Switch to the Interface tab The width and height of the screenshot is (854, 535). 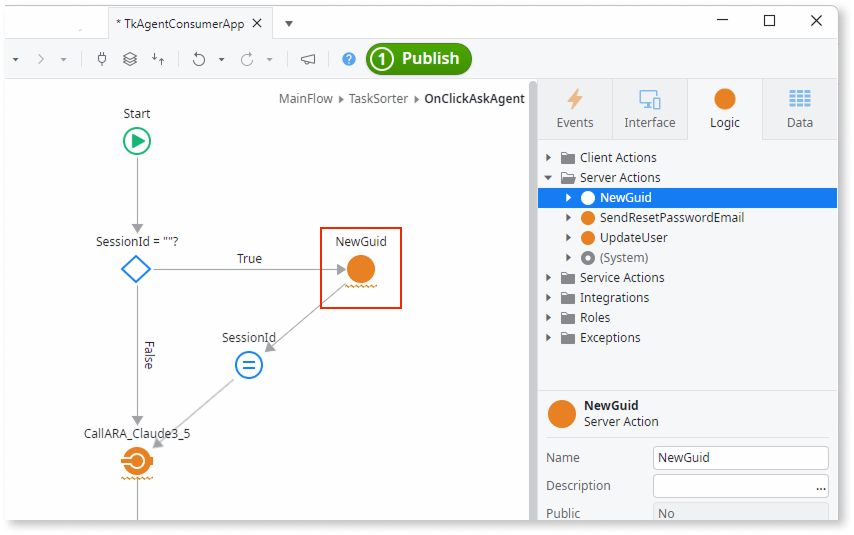[649, 110]
